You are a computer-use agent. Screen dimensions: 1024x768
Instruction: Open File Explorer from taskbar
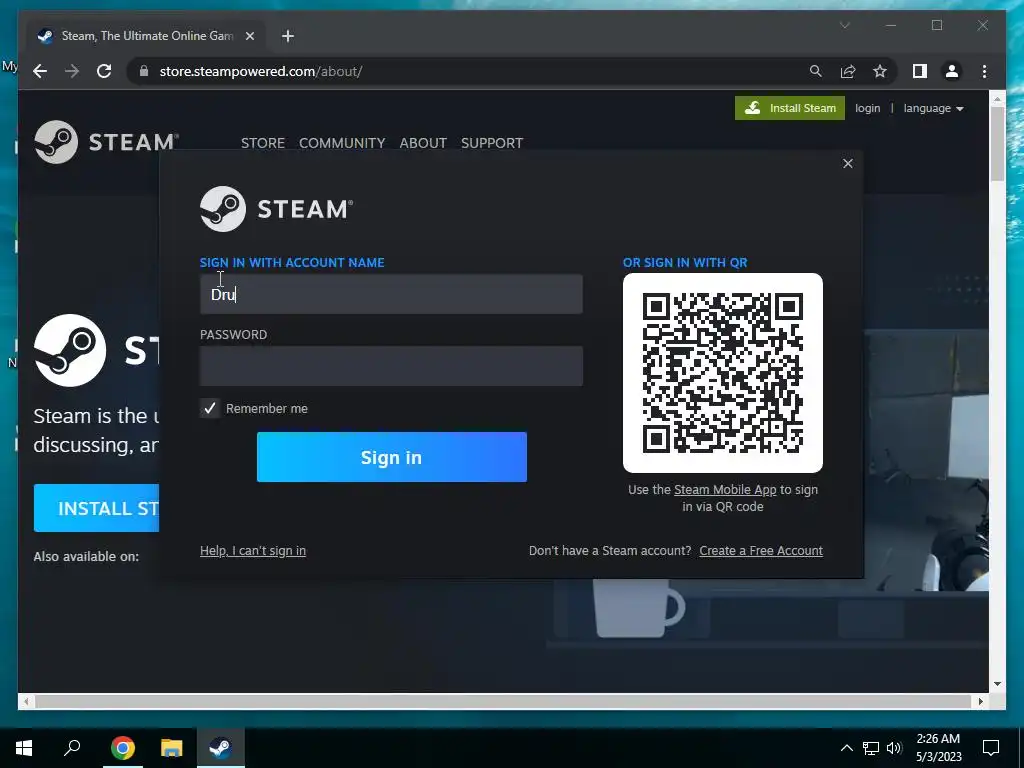tap(172, 748)
